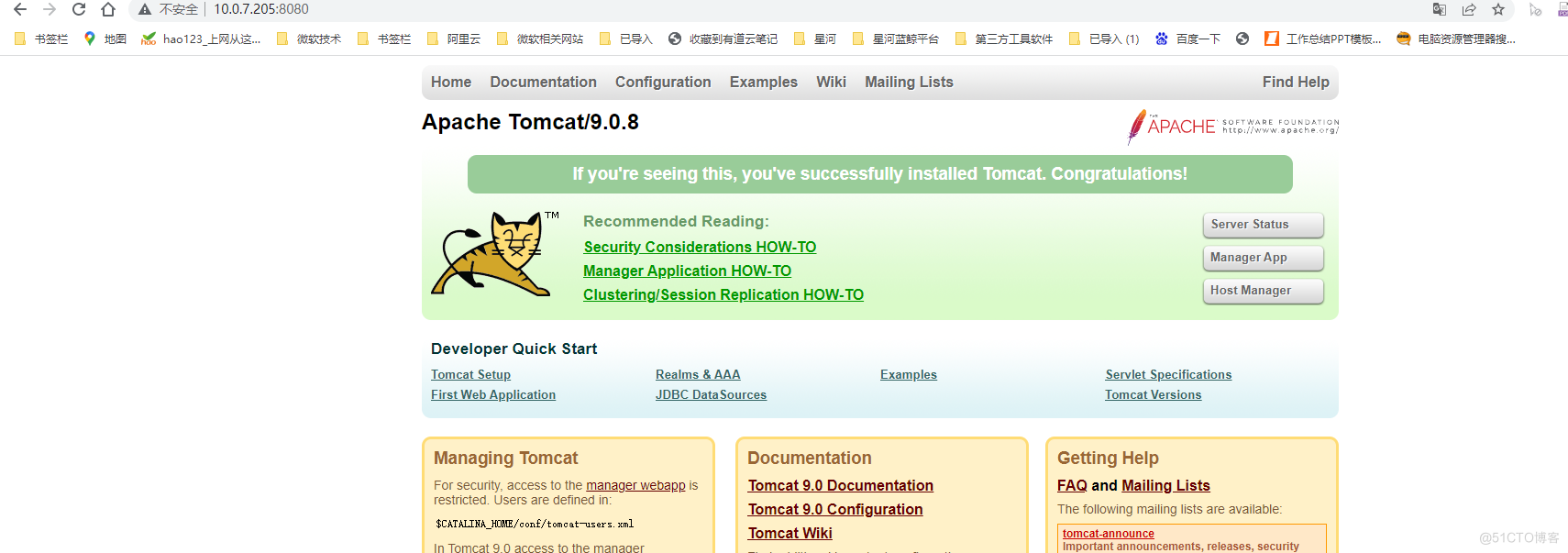This screenshot has width=1568, height=553.
Task: Click the Manager App button
Action: (1263, 258)
